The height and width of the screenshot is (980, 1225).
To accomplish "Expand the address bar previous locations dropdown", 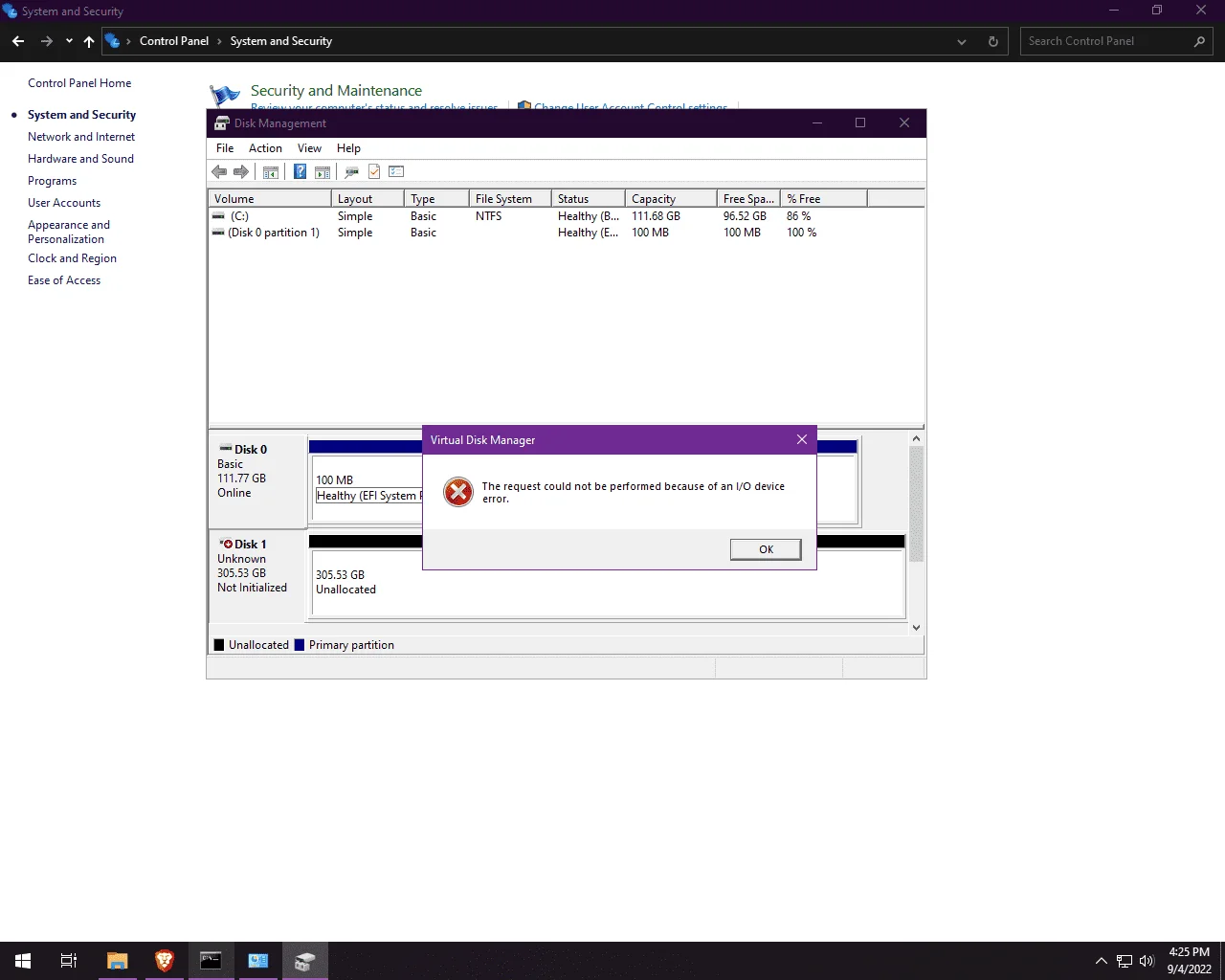I will pos(962,41).
